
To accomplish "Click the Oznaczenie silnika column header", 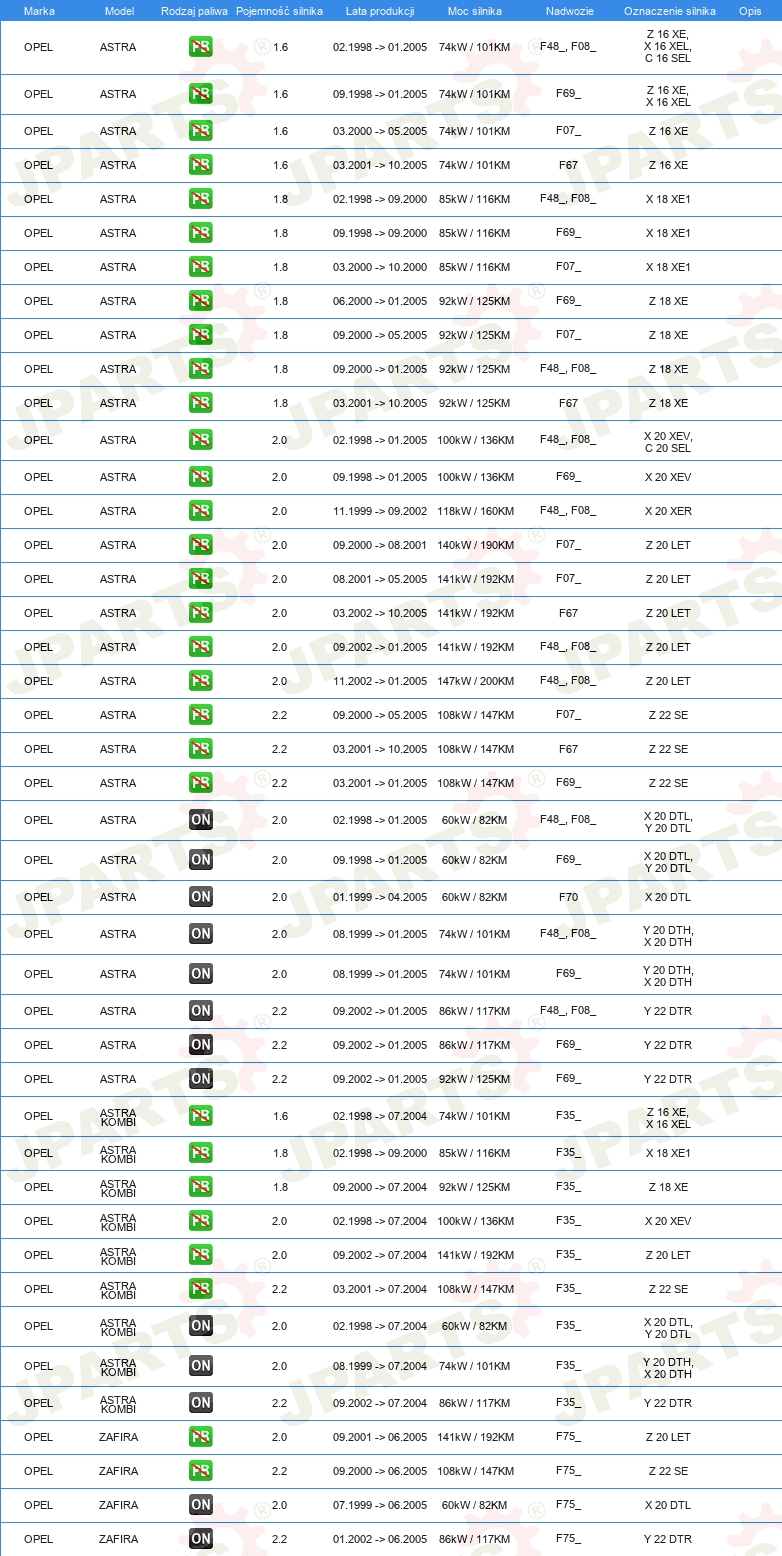I will click(669, 10).
